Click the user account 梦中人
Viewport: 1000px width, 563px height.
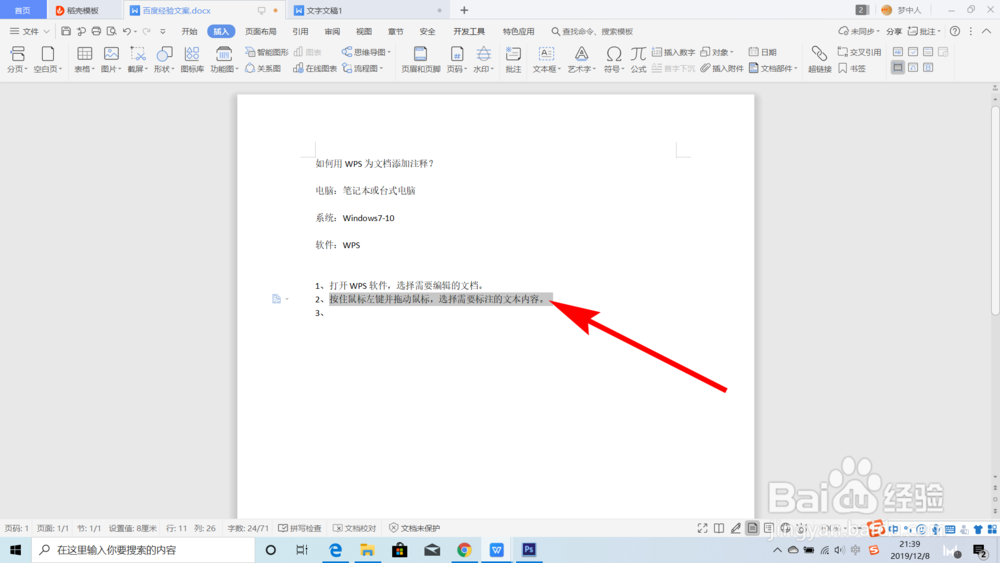(x=901, y=10)
